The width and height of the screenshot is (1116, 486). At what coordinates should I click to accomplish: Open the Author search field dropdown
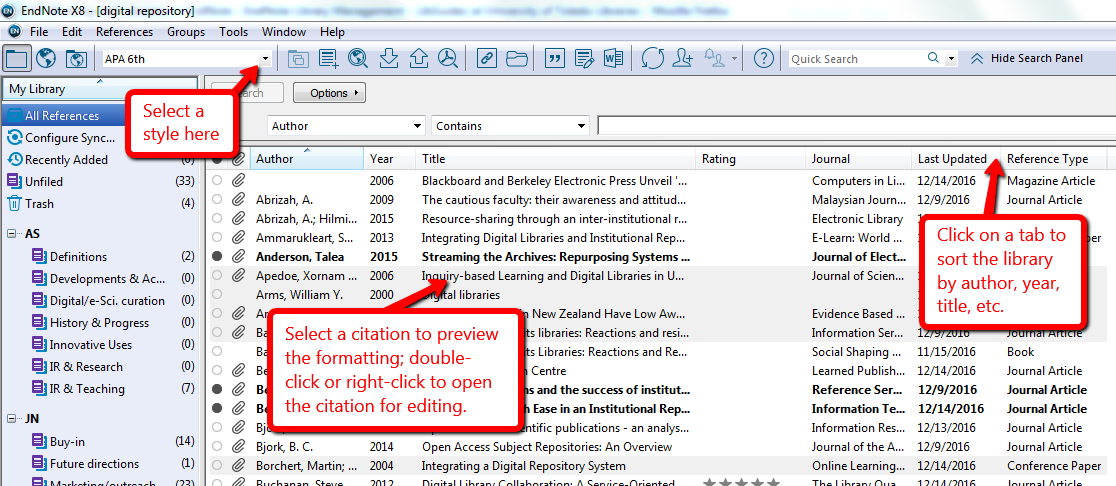418,126
